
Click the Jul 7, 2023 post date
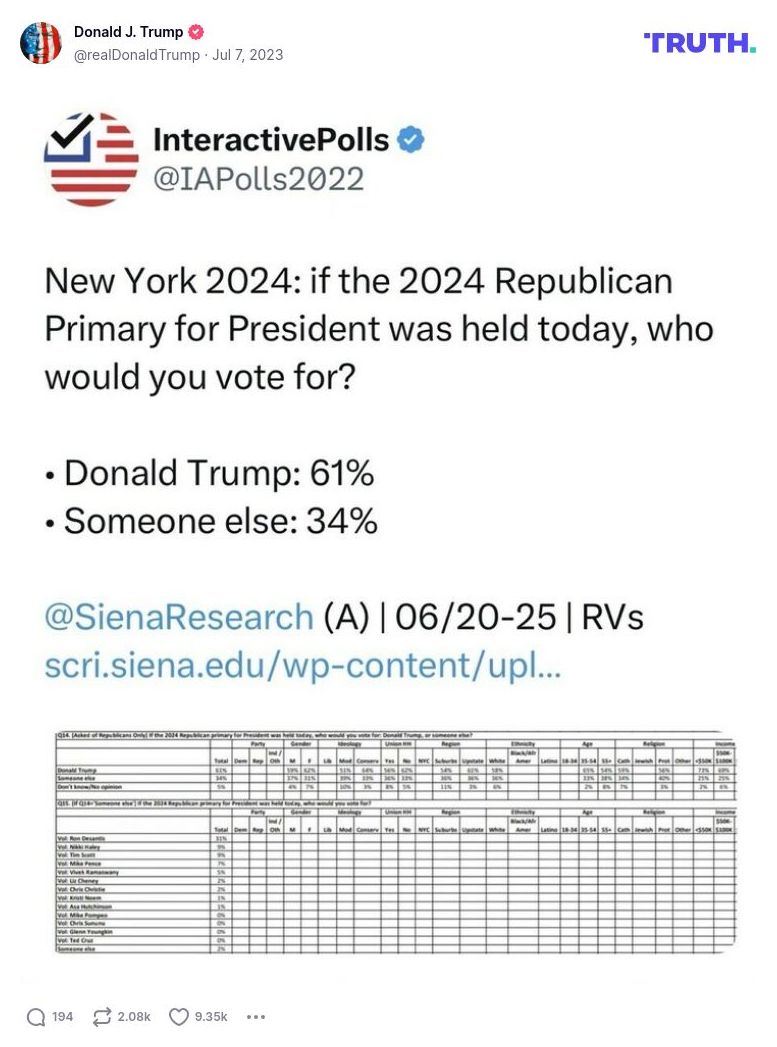(x=247, y=55)
